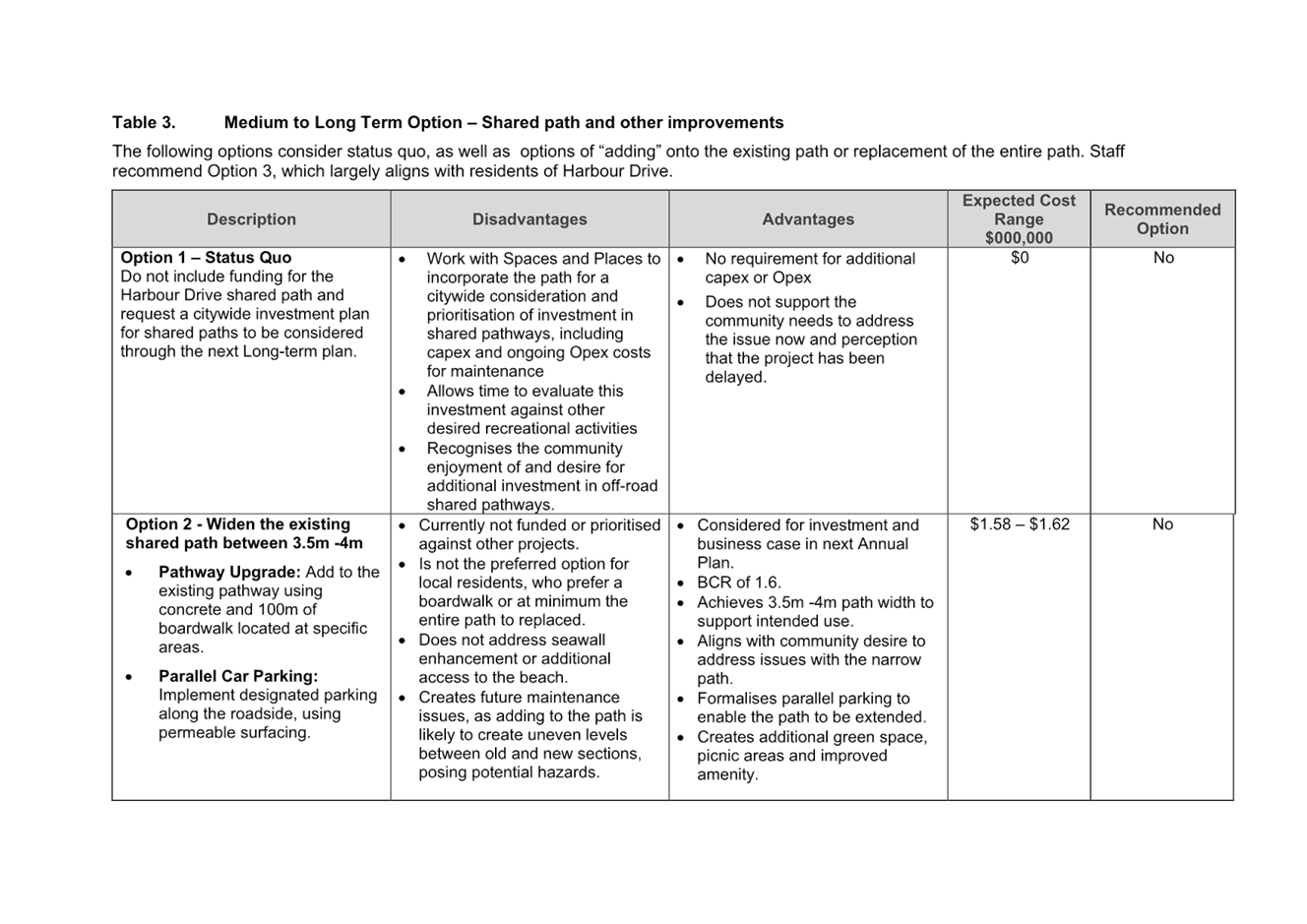Click the Description column header

251,218
